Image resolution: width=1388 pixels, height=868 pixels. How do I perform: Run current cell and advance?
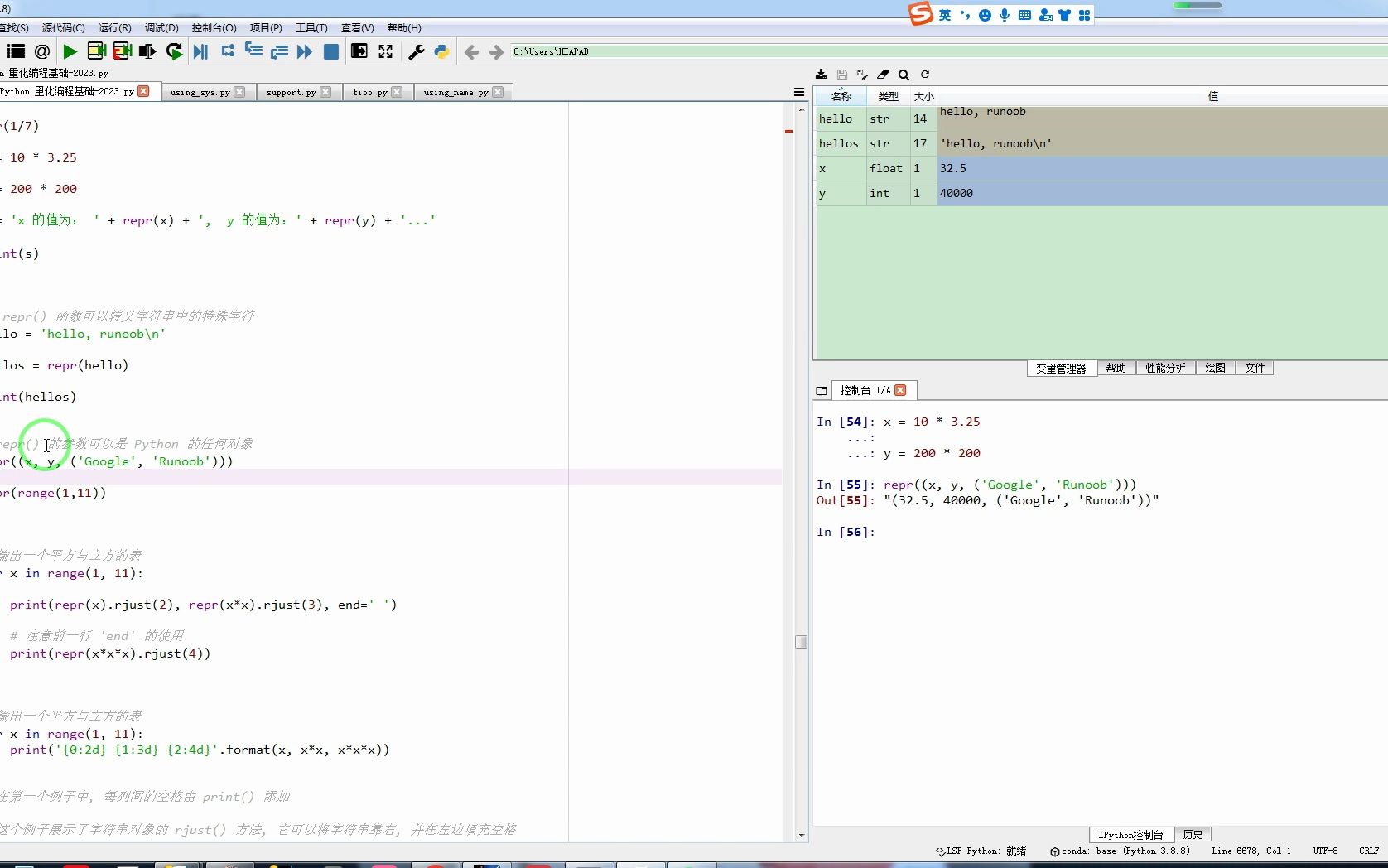pyautogui.click(x=123, y=51)
